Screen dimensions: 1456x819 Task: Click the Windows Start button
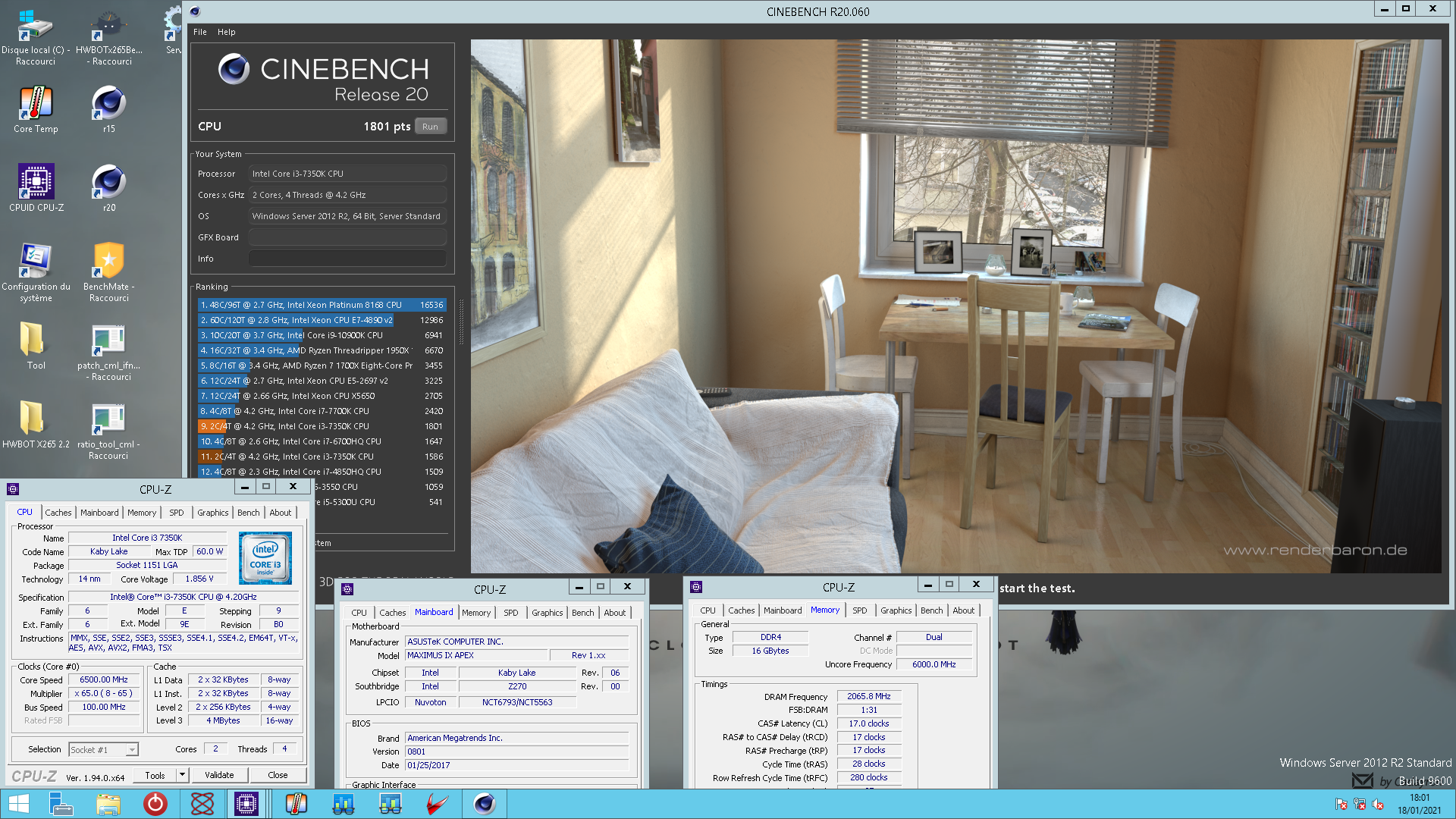(18, 804)
